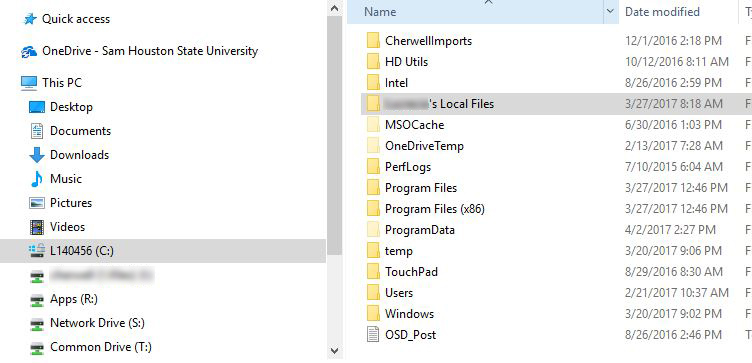Open the Name column filter dropdown arrow
Viewport: 752px width, 363px height.
click(x=610, y=12)
